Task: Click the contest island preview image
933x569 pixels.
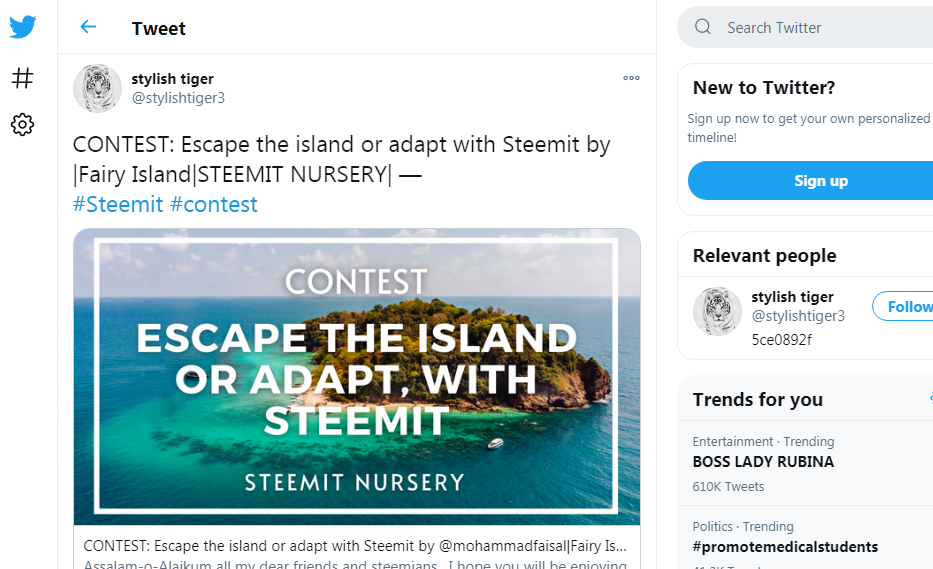Action: pos(356,376)
